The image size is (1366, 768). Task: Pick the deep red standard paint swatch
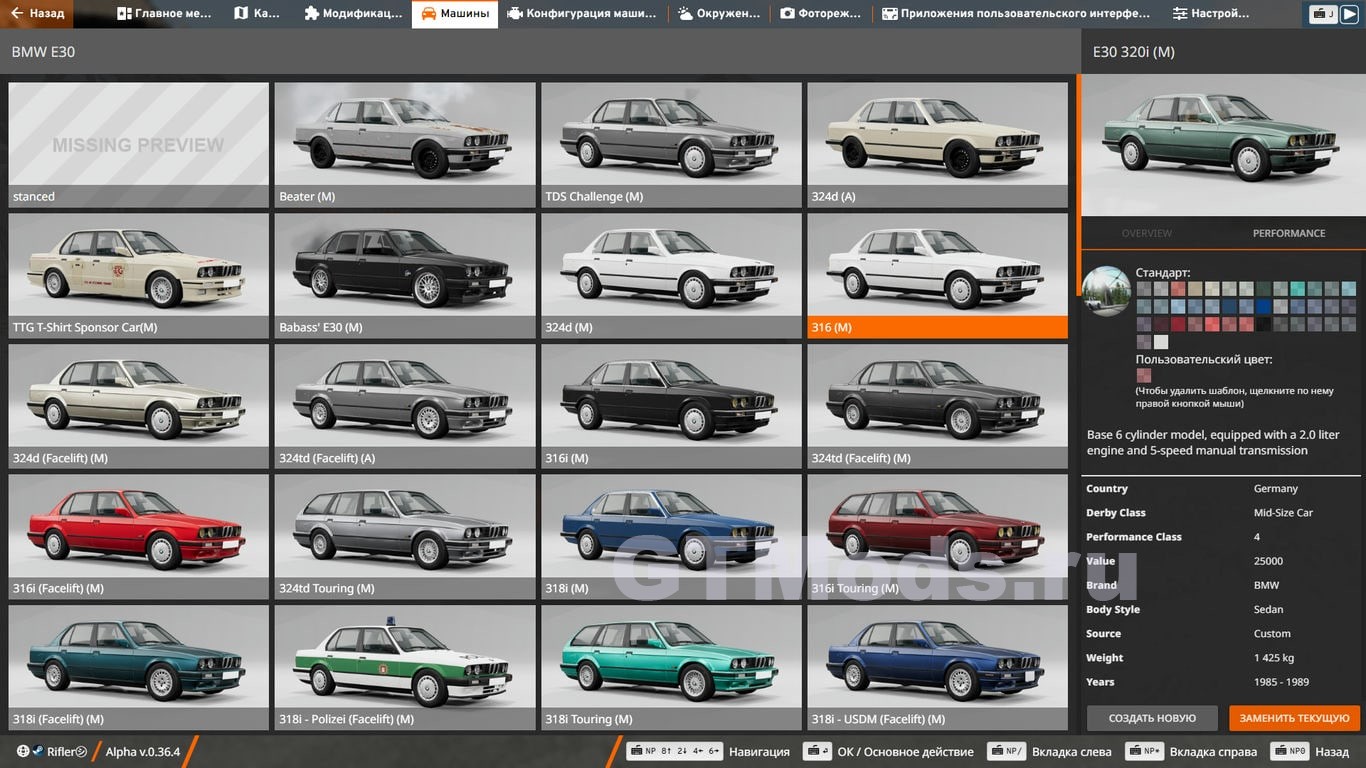coord(1178,324)
